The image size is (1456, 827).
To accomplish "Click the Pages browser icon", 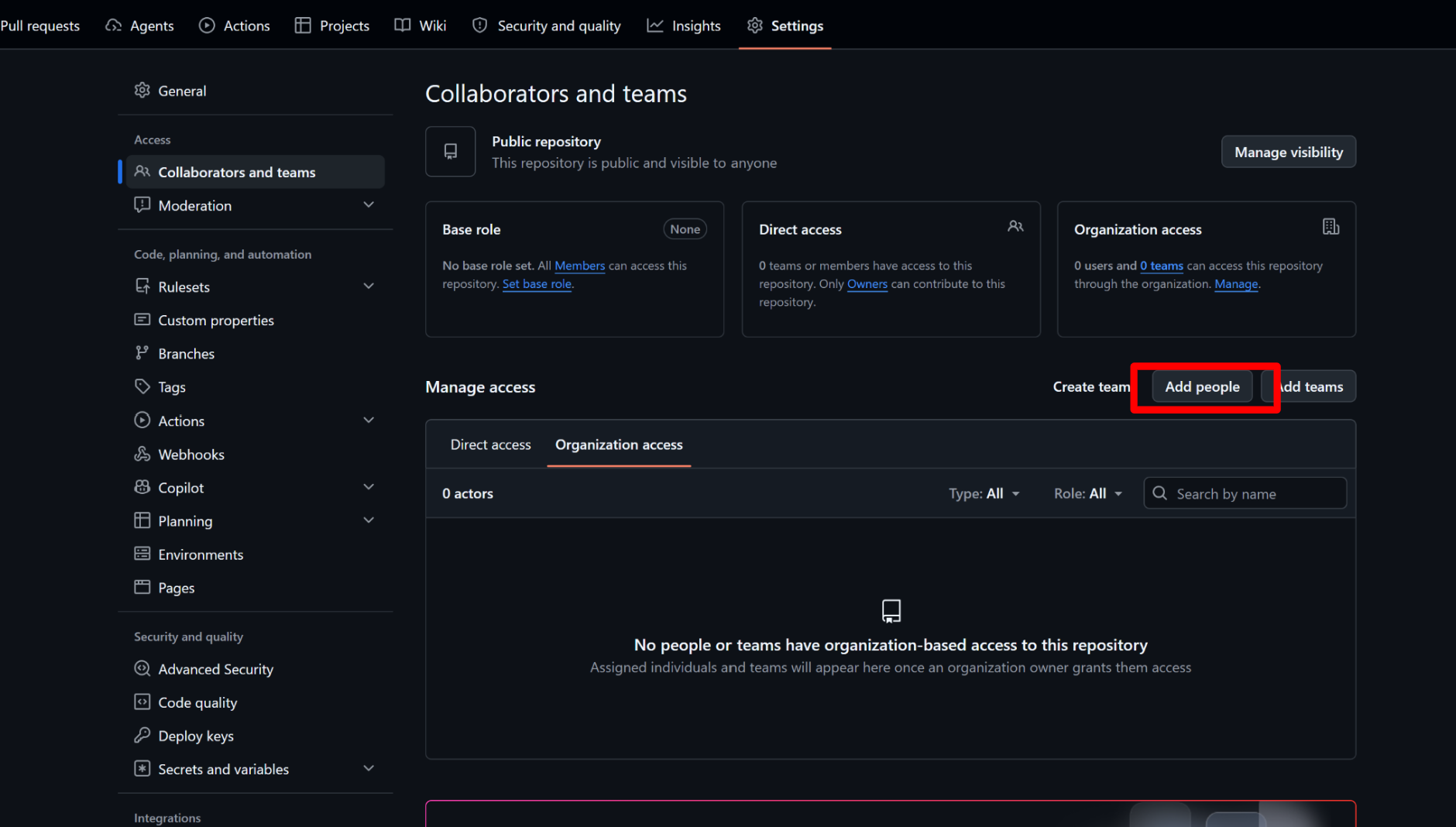I will tap(142, 587).
